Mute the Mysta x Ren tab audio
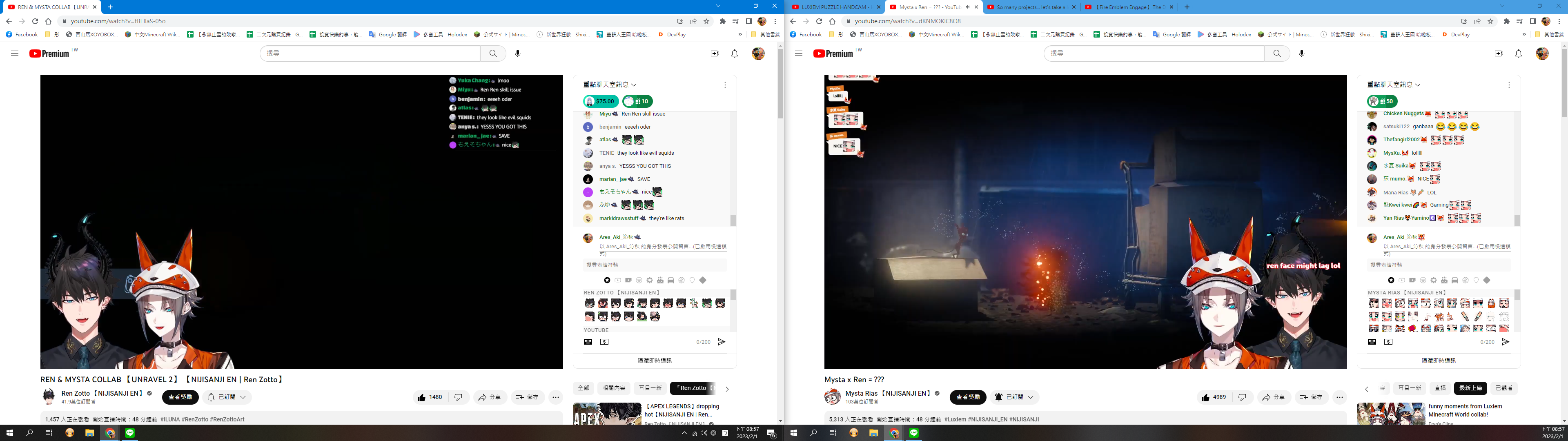Screen dimensions: 1568x441 968,7
